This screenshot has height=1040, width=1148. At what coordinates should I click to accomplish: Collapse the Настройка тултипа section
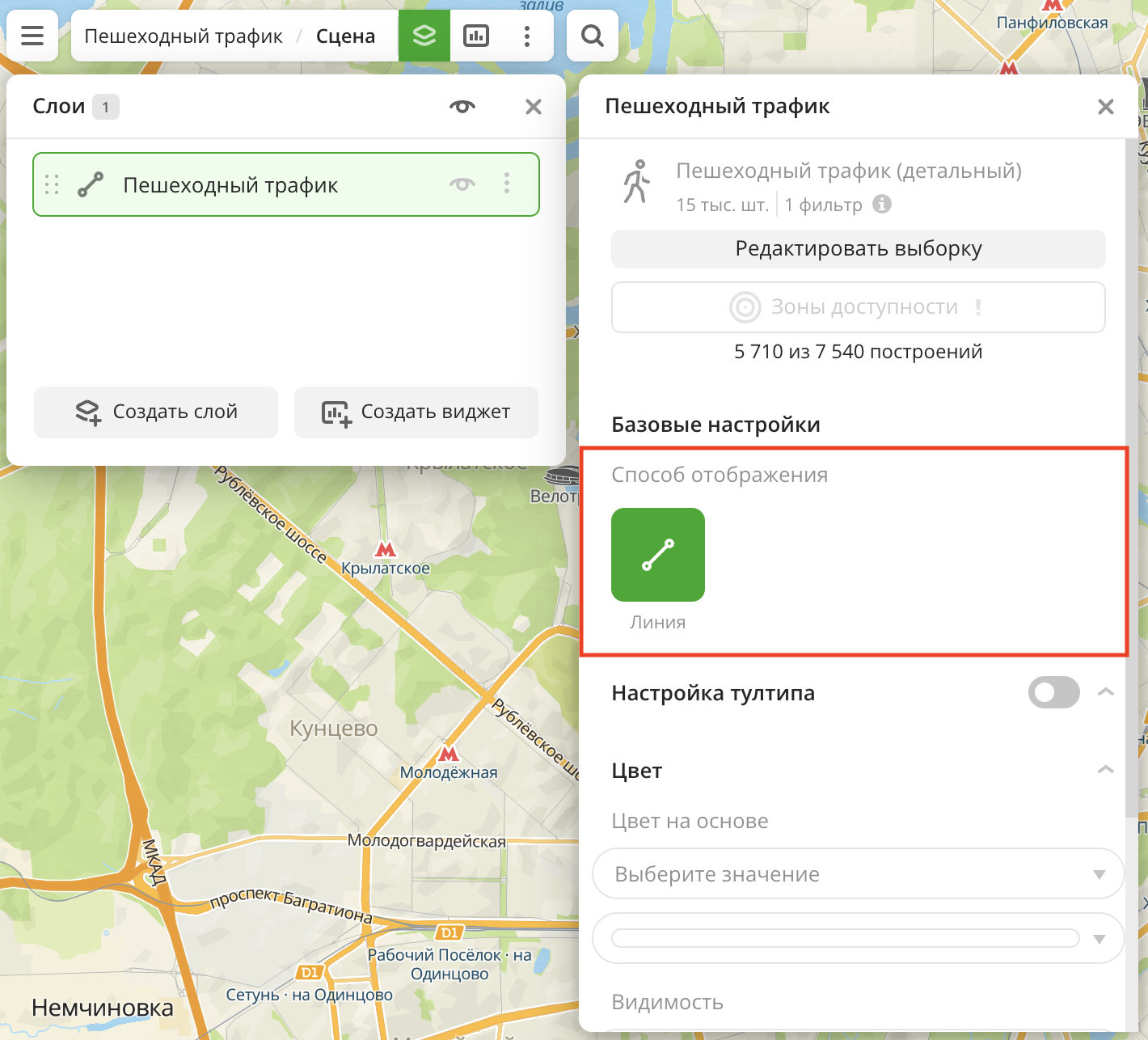1105,692
